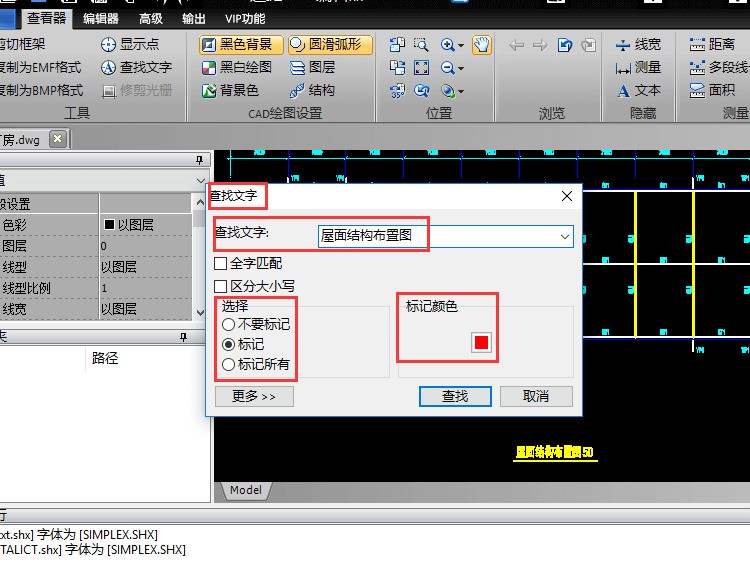This screenshot has width=750, height=573.
Task: Enable the 区分大小写 case sensitive checkbox
Action: (x=221, y=286)
